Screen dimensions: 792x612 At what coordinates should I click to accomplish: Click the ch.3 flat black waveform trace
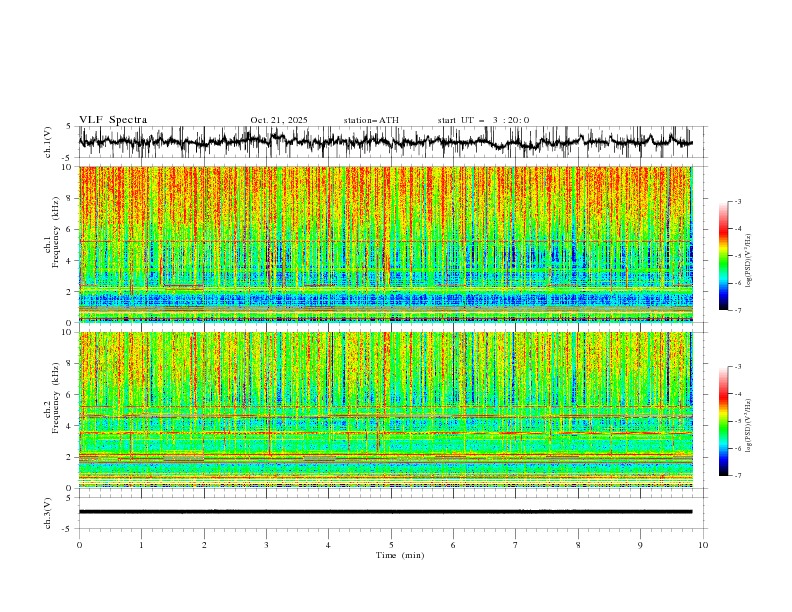click(x=385, y=512)
